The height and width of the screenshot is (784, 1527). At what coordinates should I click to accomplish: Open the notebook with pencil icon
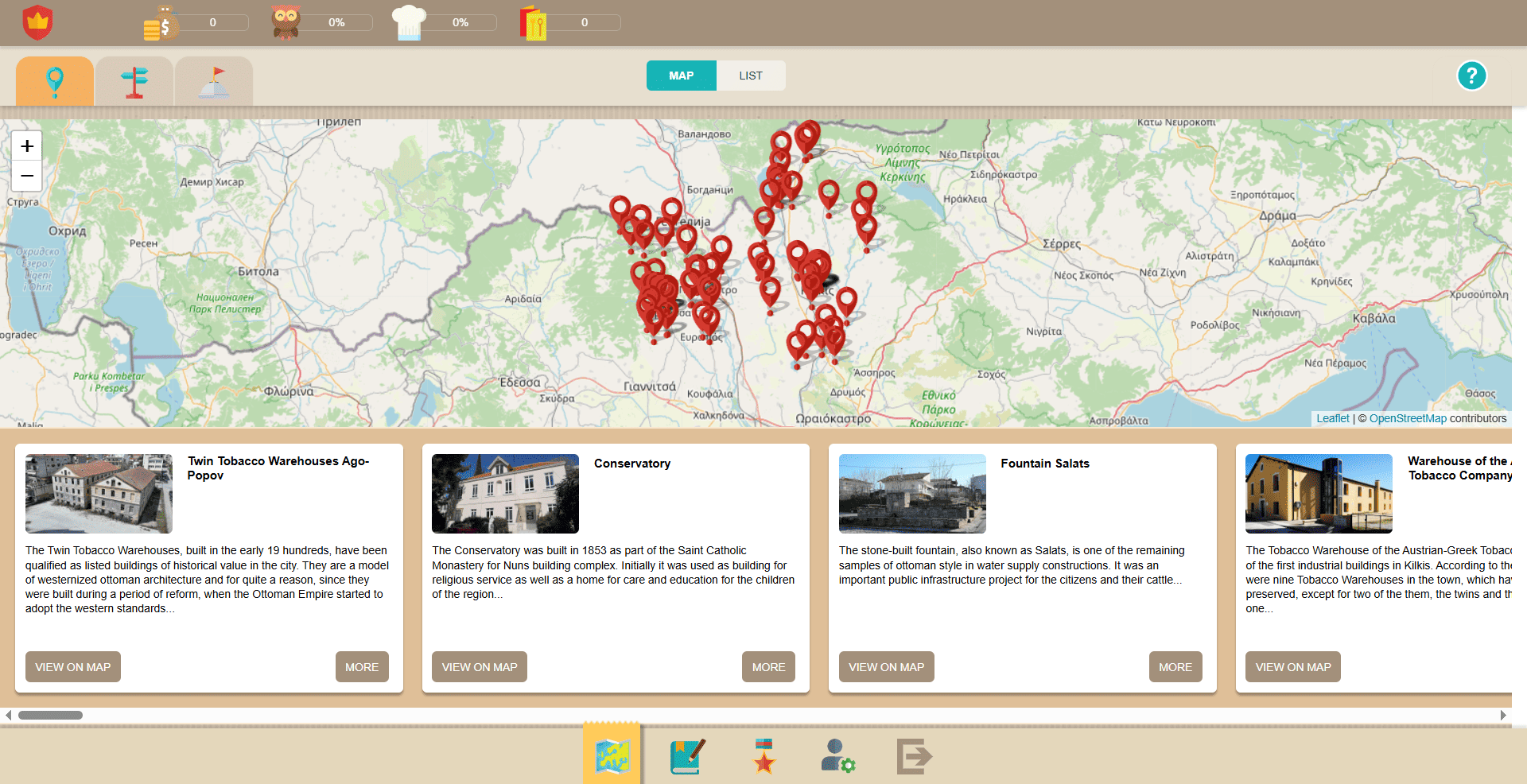click(x=687, y=756)
